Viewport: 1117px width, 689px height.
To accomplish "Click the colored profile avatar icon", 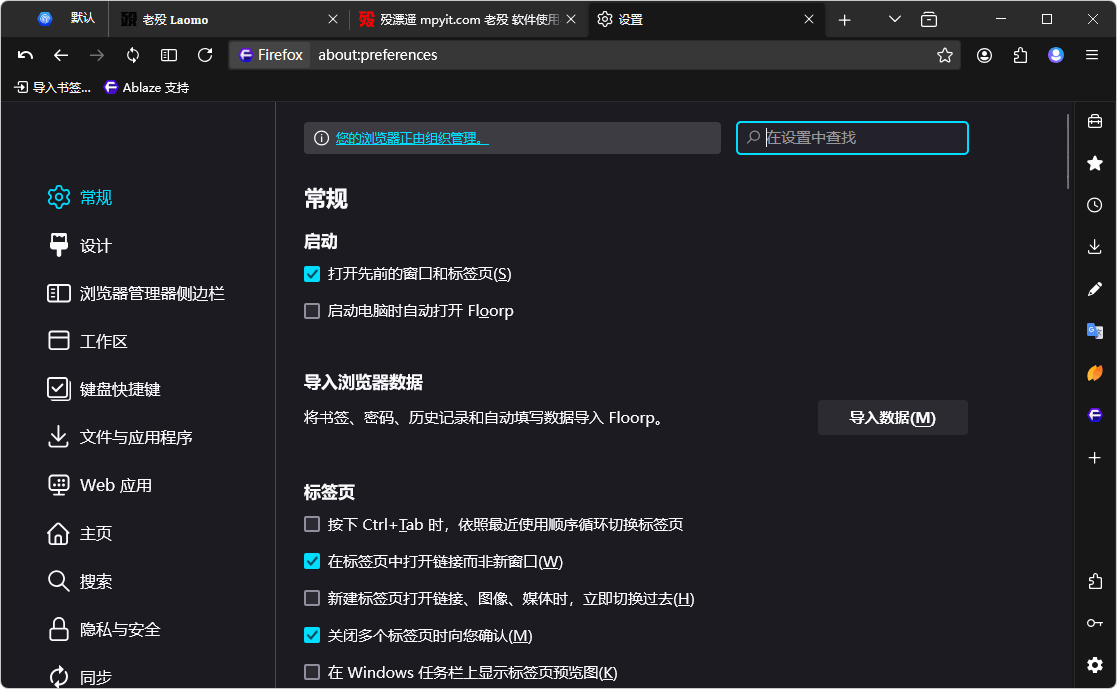I will 1056,55.
